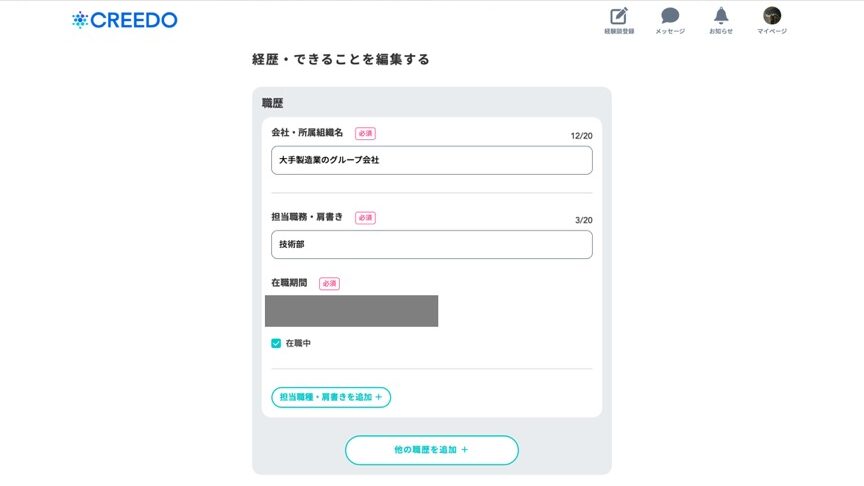The width and height of the screenshot is (864, 486).
Task: Open マイページ via the profile avatar
Action: coord(772,15)
